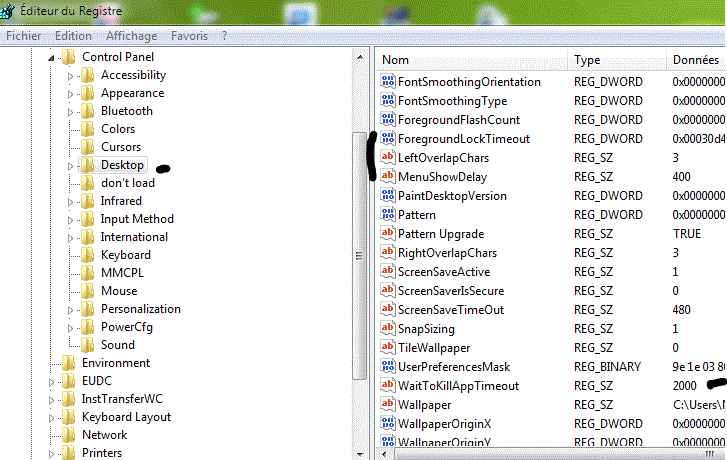
Task: Open the Affichage menu
Action: [x=132, y=36]
